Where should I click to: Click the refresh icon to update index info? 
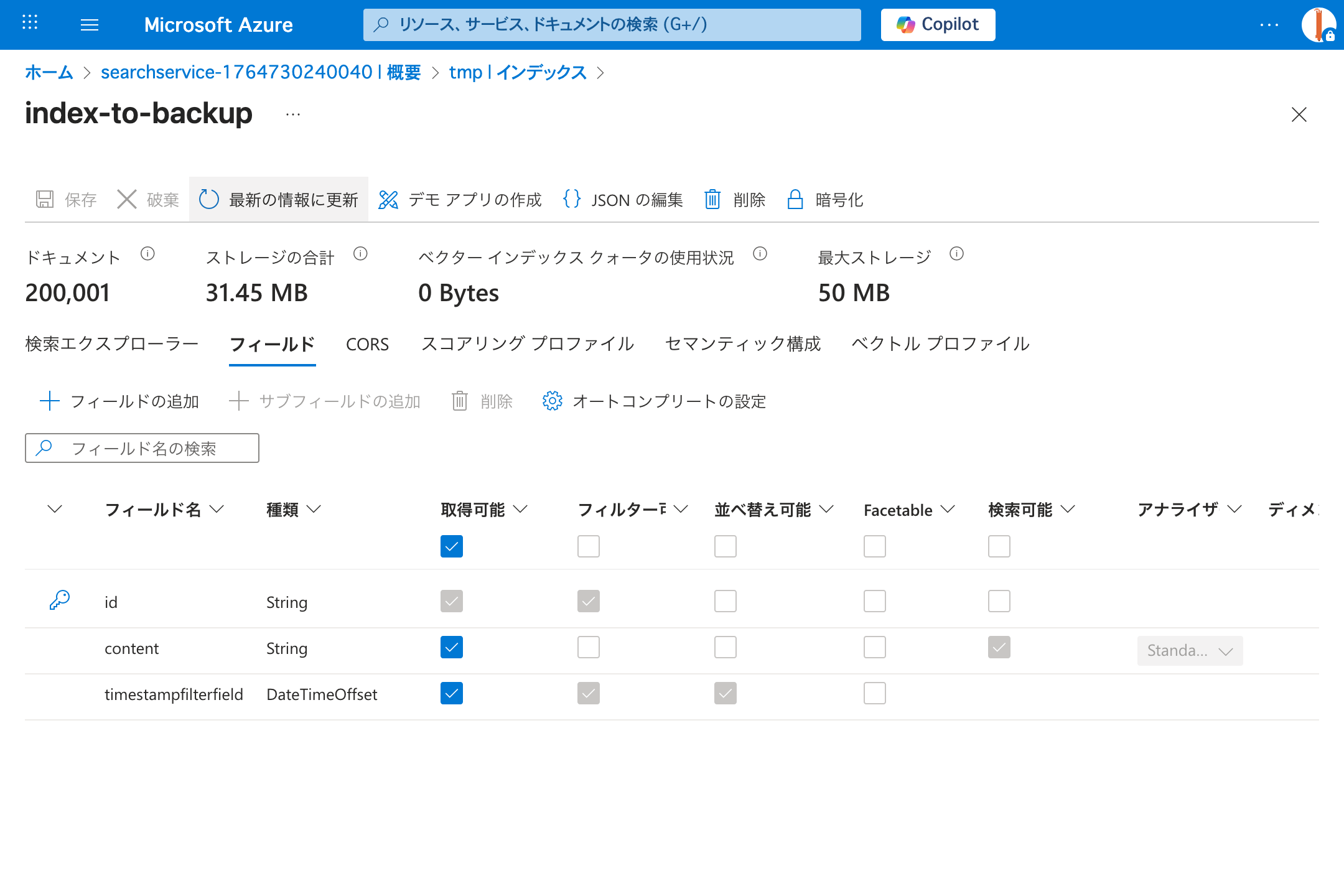(209, 200)
